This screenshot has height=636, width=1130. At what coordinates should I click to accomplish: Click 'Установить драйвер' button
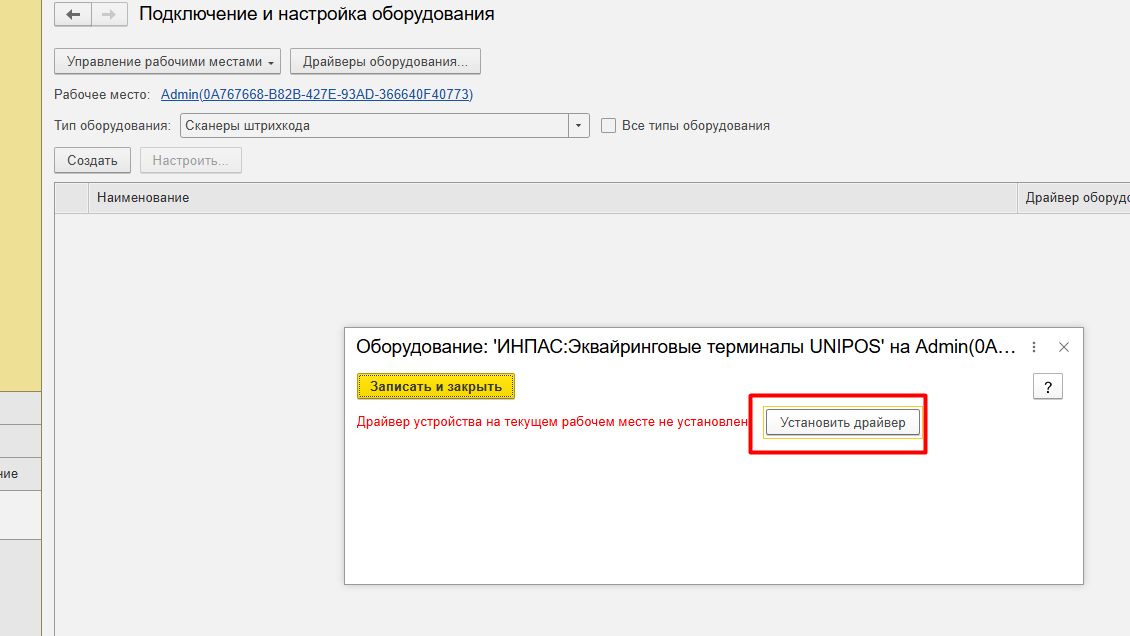click(x=842, y=423)
